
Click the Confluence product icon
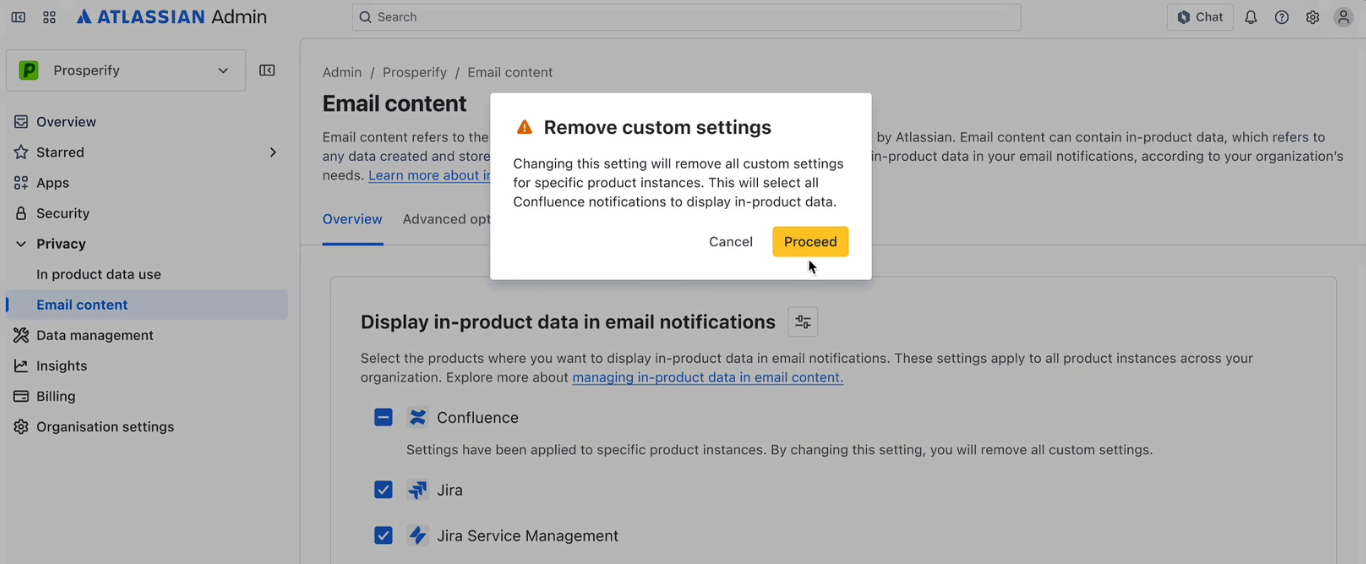pyautogui.click(x=418, y=417)
